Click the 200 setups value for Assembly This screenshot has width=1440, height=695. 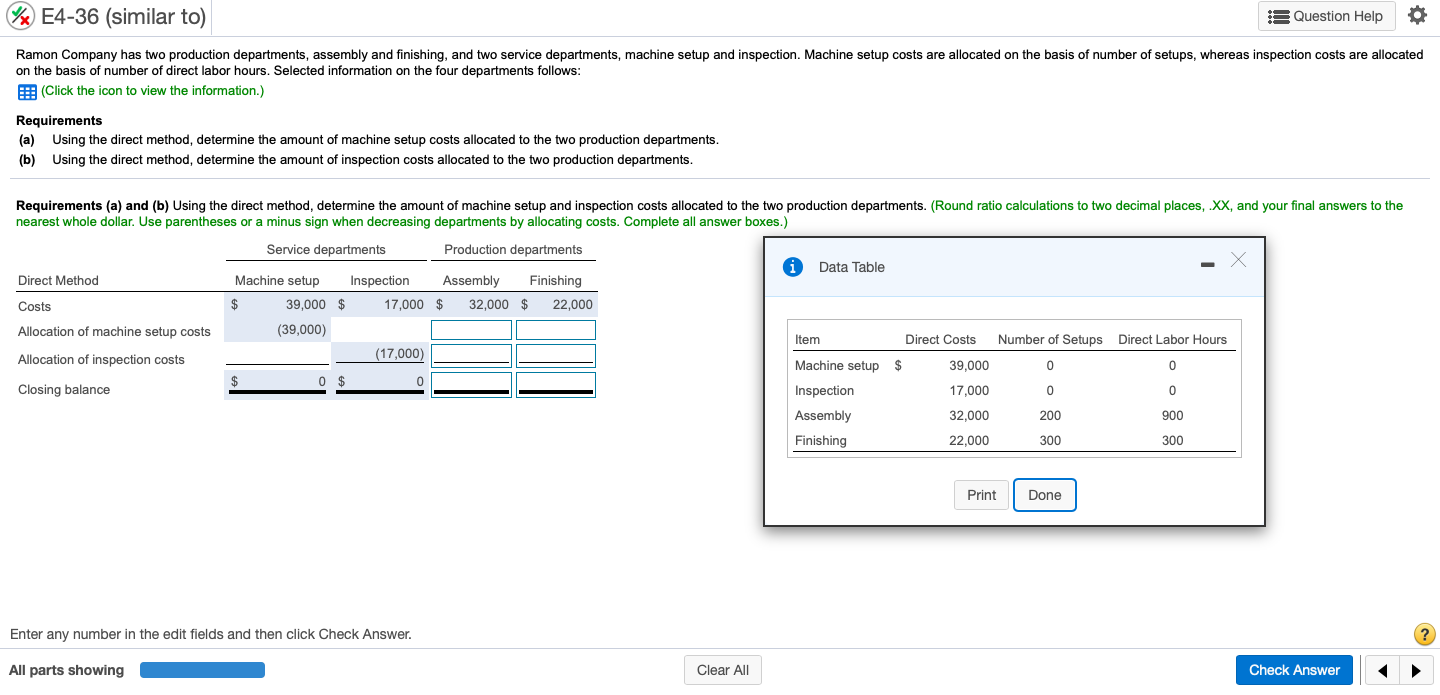tap(1050, 415)
